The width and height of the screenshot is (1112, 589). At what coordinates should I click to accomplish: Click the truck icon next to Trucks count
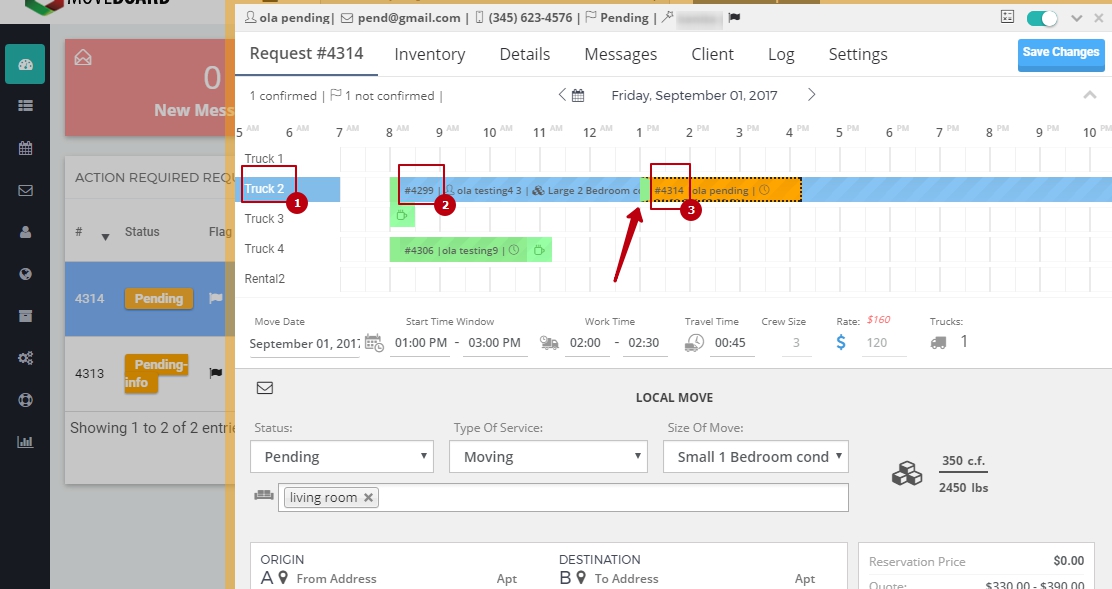click(938, 341)
